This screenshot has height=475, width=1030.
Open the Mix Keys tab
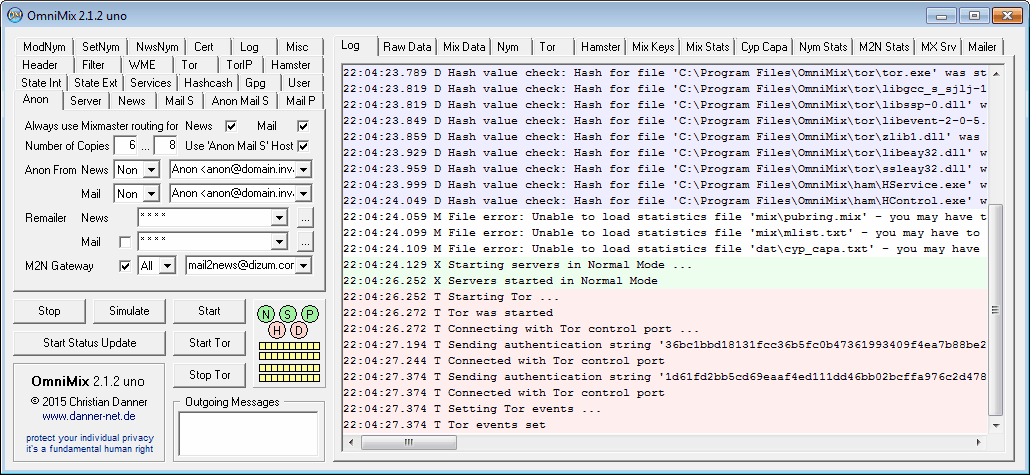point(653,47)
